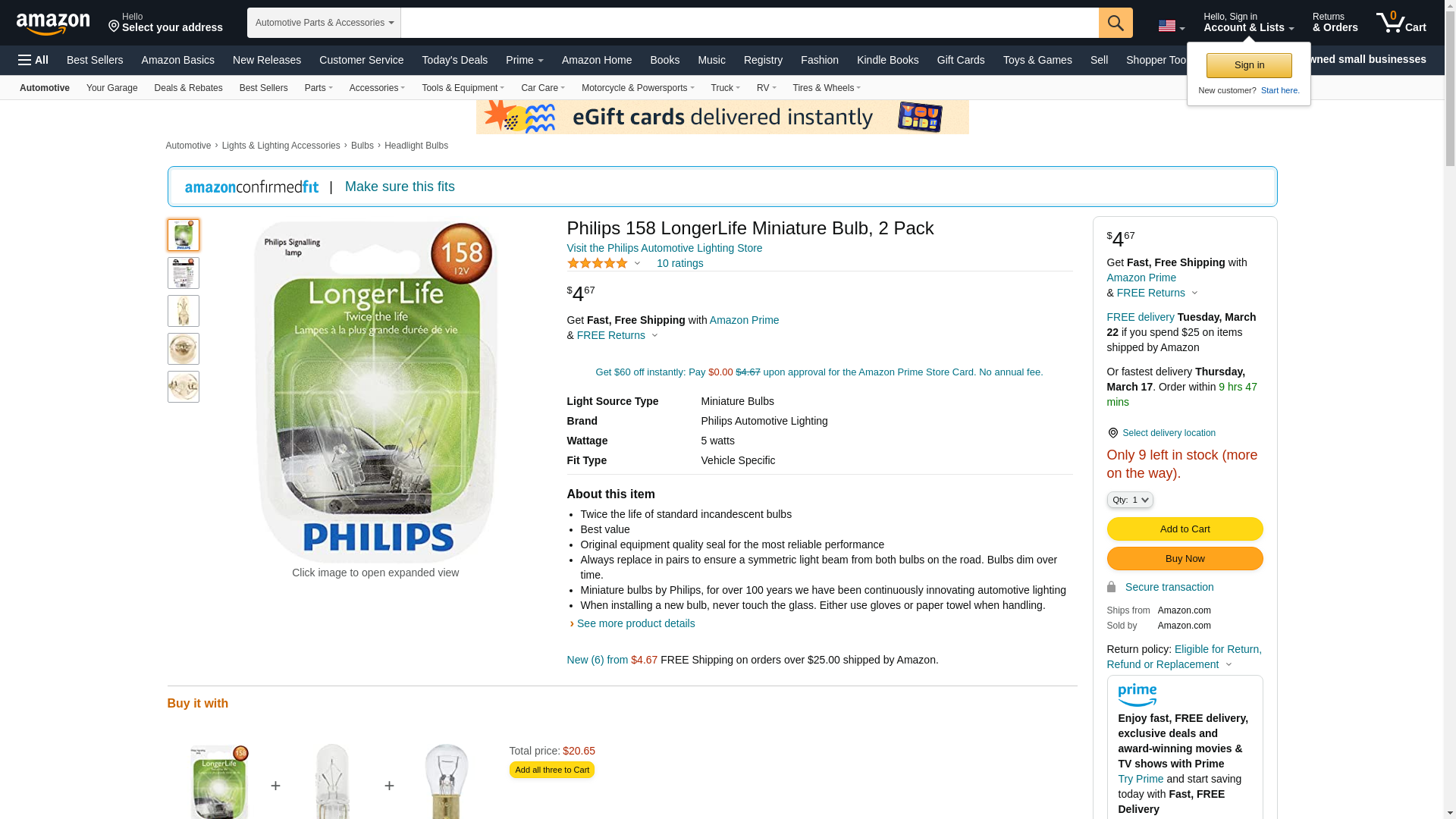Visit the Philips Automotive Lighting Store
Viewport: 1456px width, 819px height.
click(x=664, y=248)
